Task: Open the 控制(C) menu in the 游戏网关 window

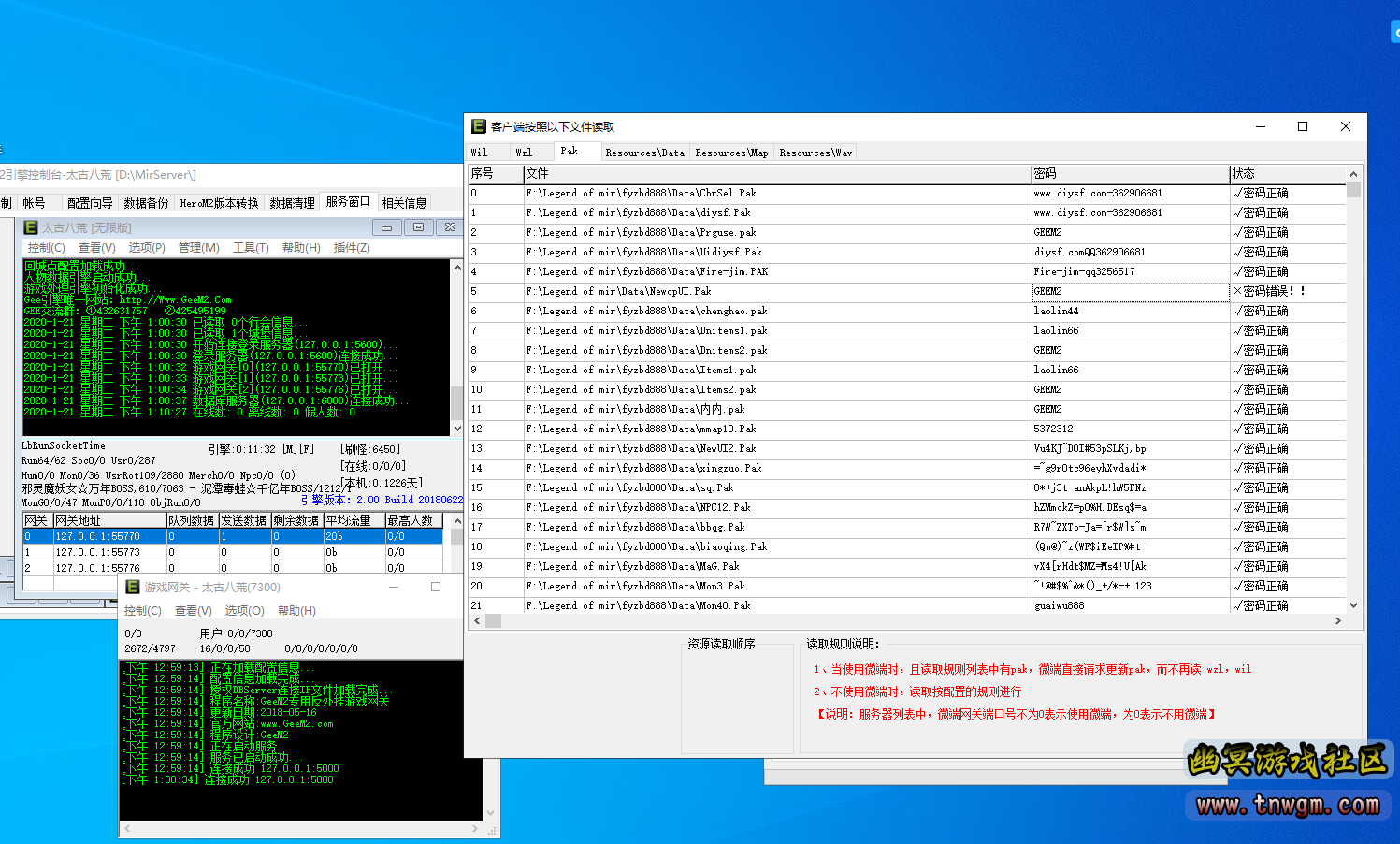Action: point(142,611)
